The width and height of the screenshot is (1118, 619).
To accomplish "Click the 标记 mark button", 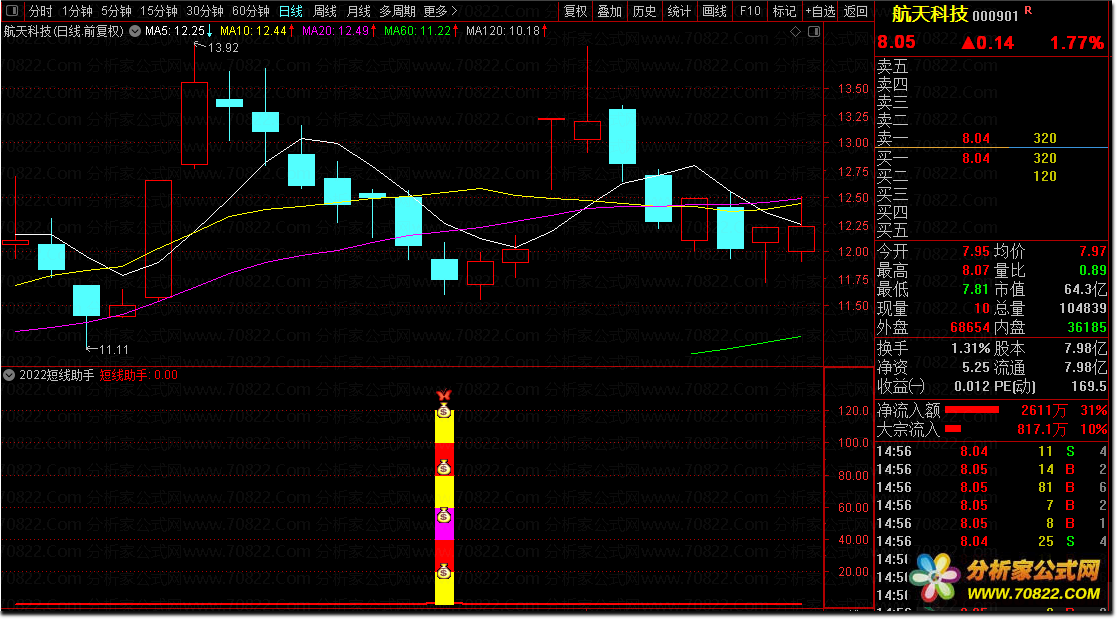I will 784,11.
